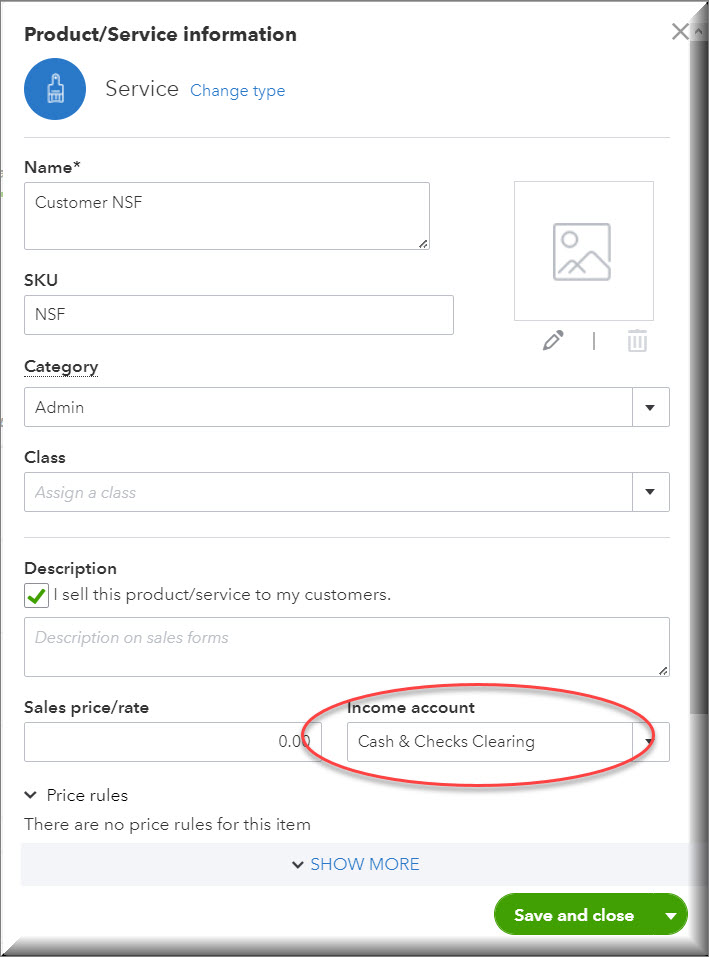Click the Description on sales forms box
The width and height of the screenshot is (709, 957).
click(x=346, y=646)
